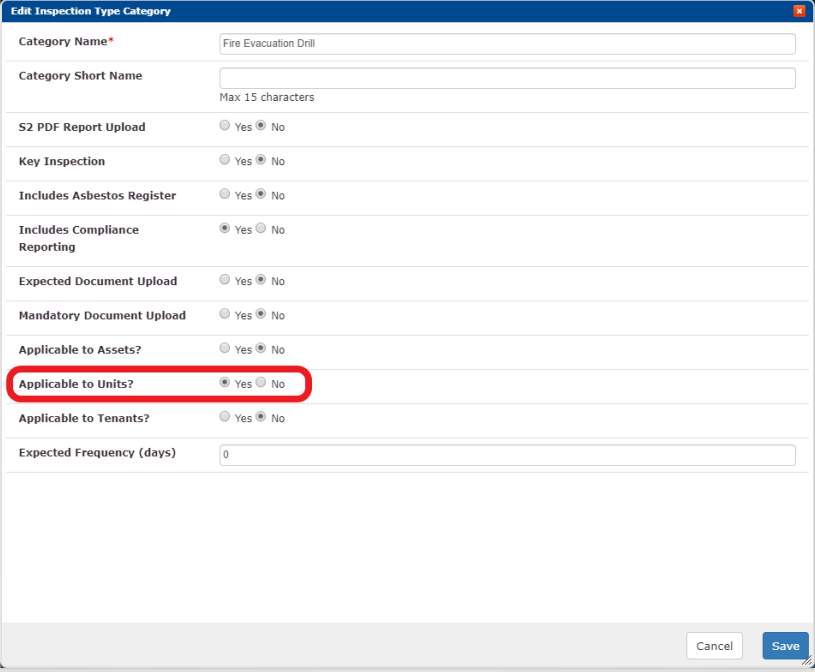Screen dimensions: 815x672
Task: Select No for Applicable to Assets
Action: click(x=261, y=348)
